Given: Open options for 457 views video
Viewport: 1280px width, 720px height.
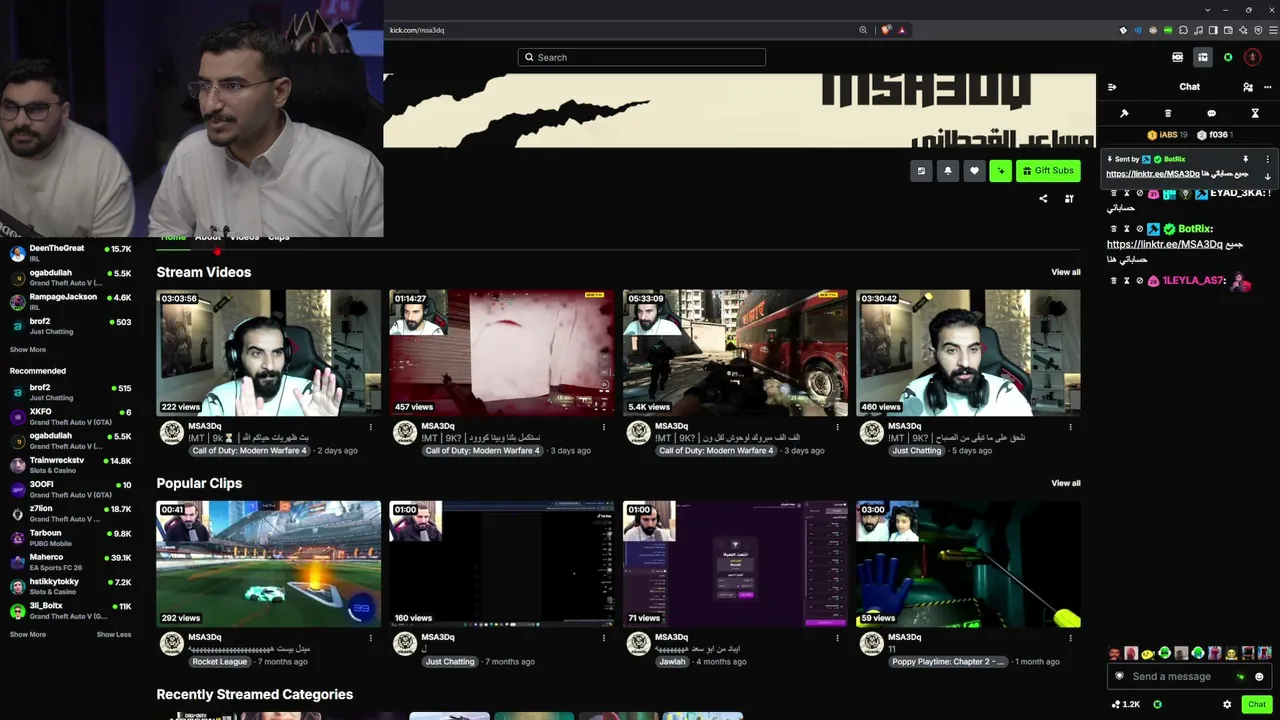Looking at the screenshot, I should (x=604, y=427).
